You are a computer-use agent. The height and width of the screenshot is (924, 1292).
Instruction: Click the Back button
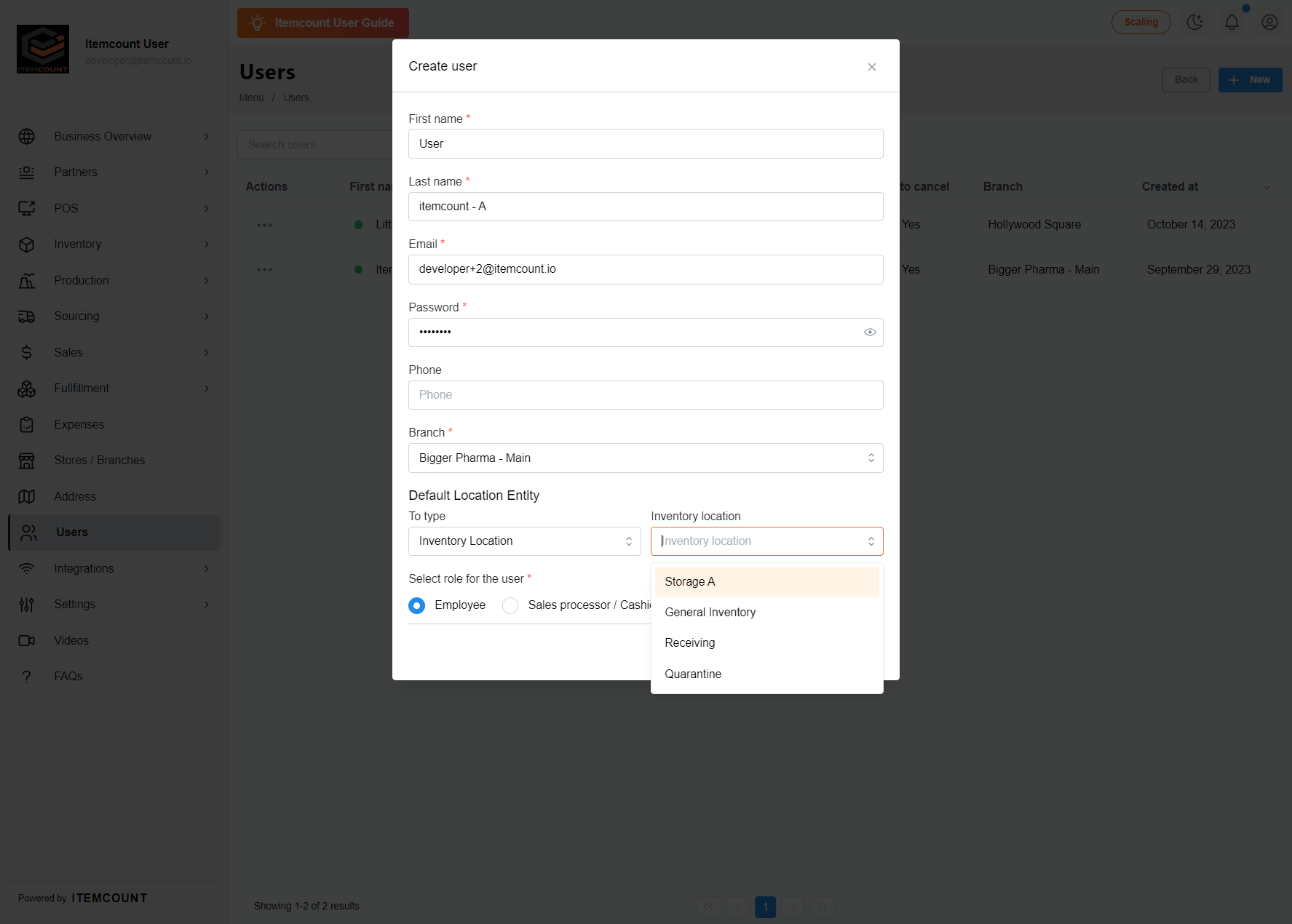tap(1186, 80)
